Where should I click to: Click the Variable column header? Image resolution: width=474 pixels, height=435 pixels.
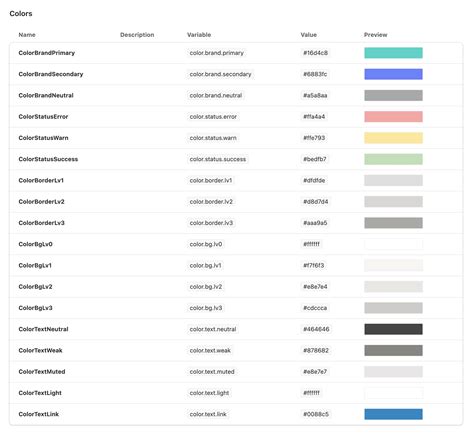(199, 35)
